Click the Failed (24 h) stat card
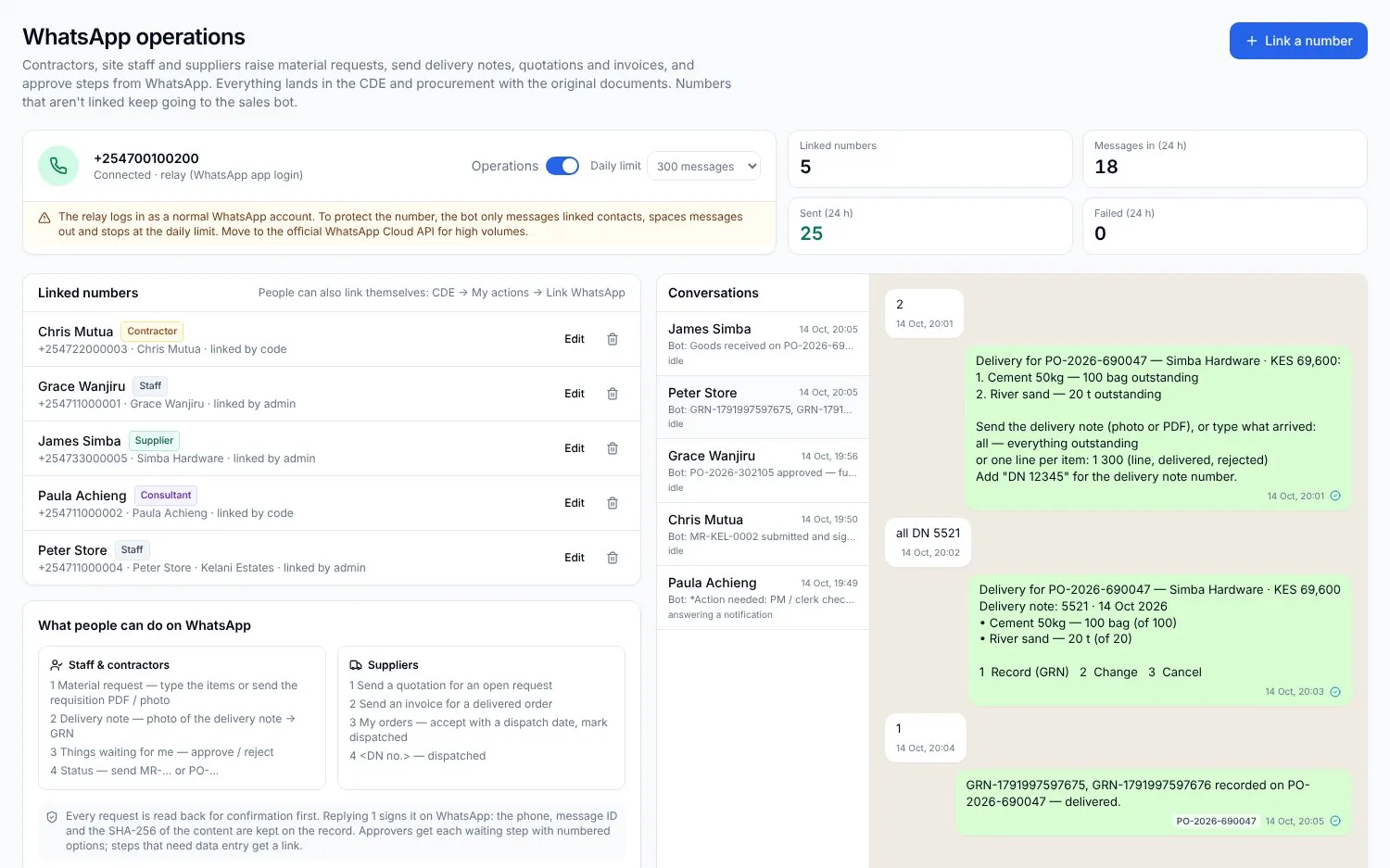This screenshot has height=868, width=1390. (x=1224, y=225)
